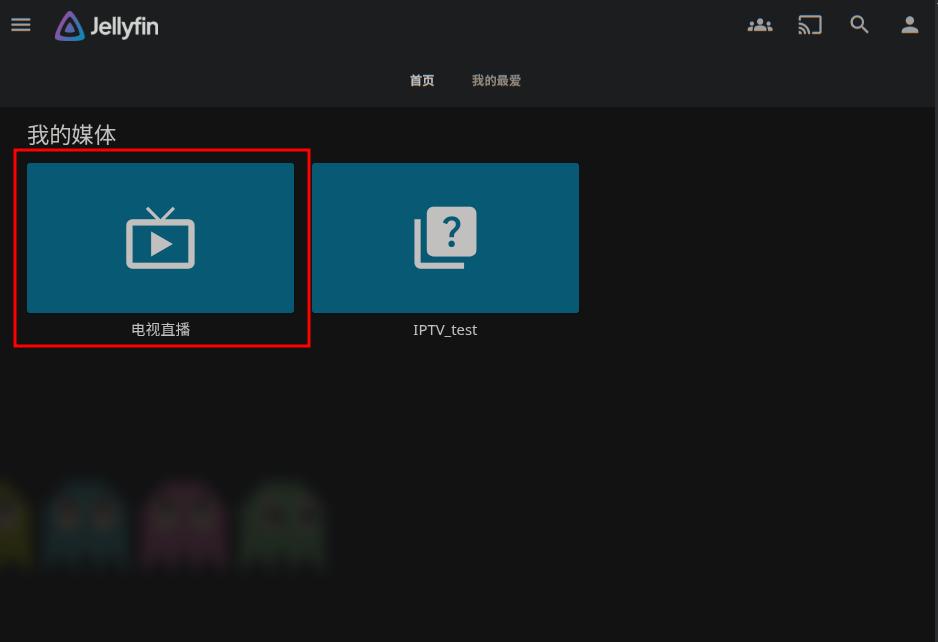Open the hamburger navigation menu

point(21,25)
